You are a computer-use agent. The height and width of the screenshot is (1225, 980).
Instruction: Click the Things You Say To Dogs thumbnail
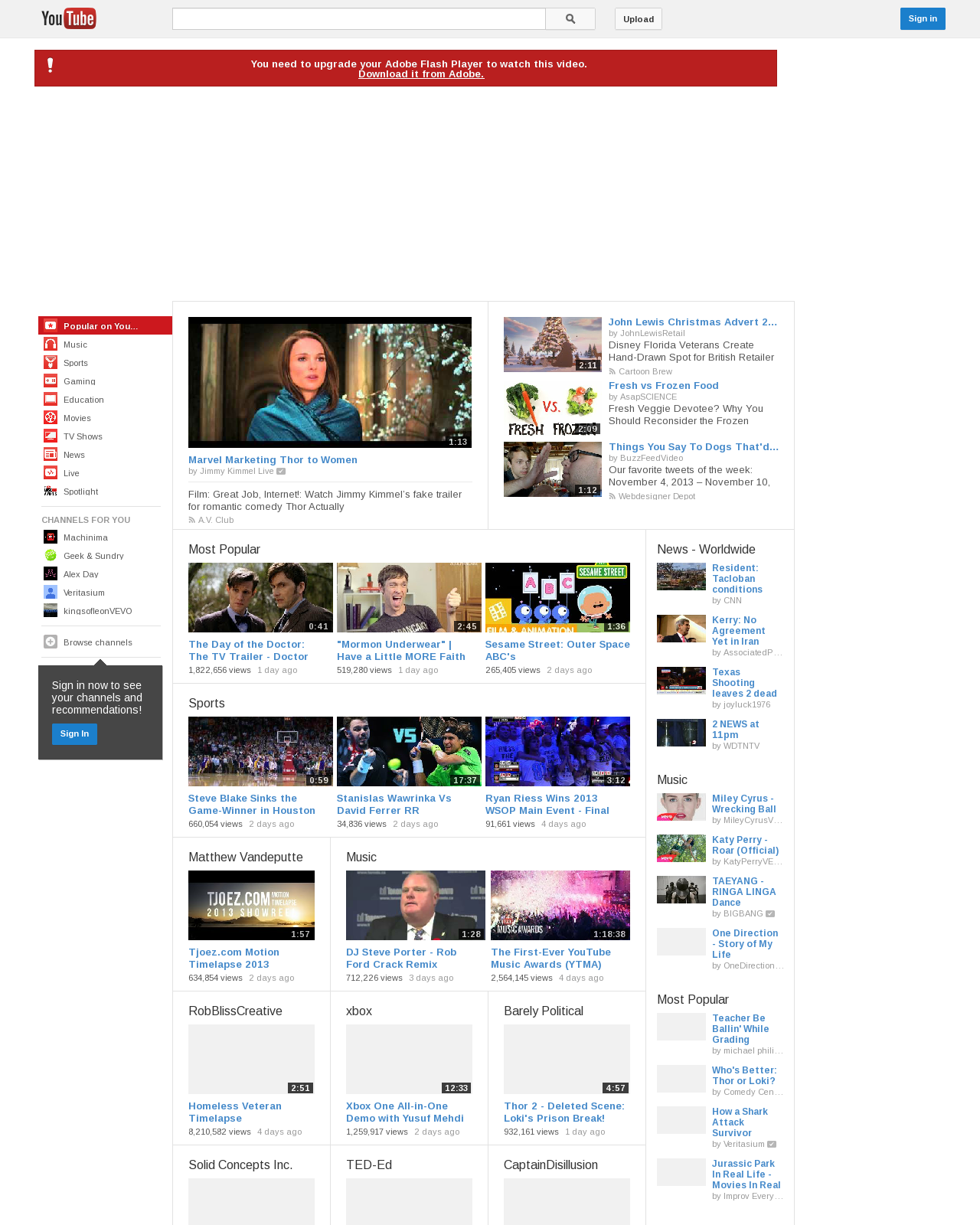[x=553, y=469]
